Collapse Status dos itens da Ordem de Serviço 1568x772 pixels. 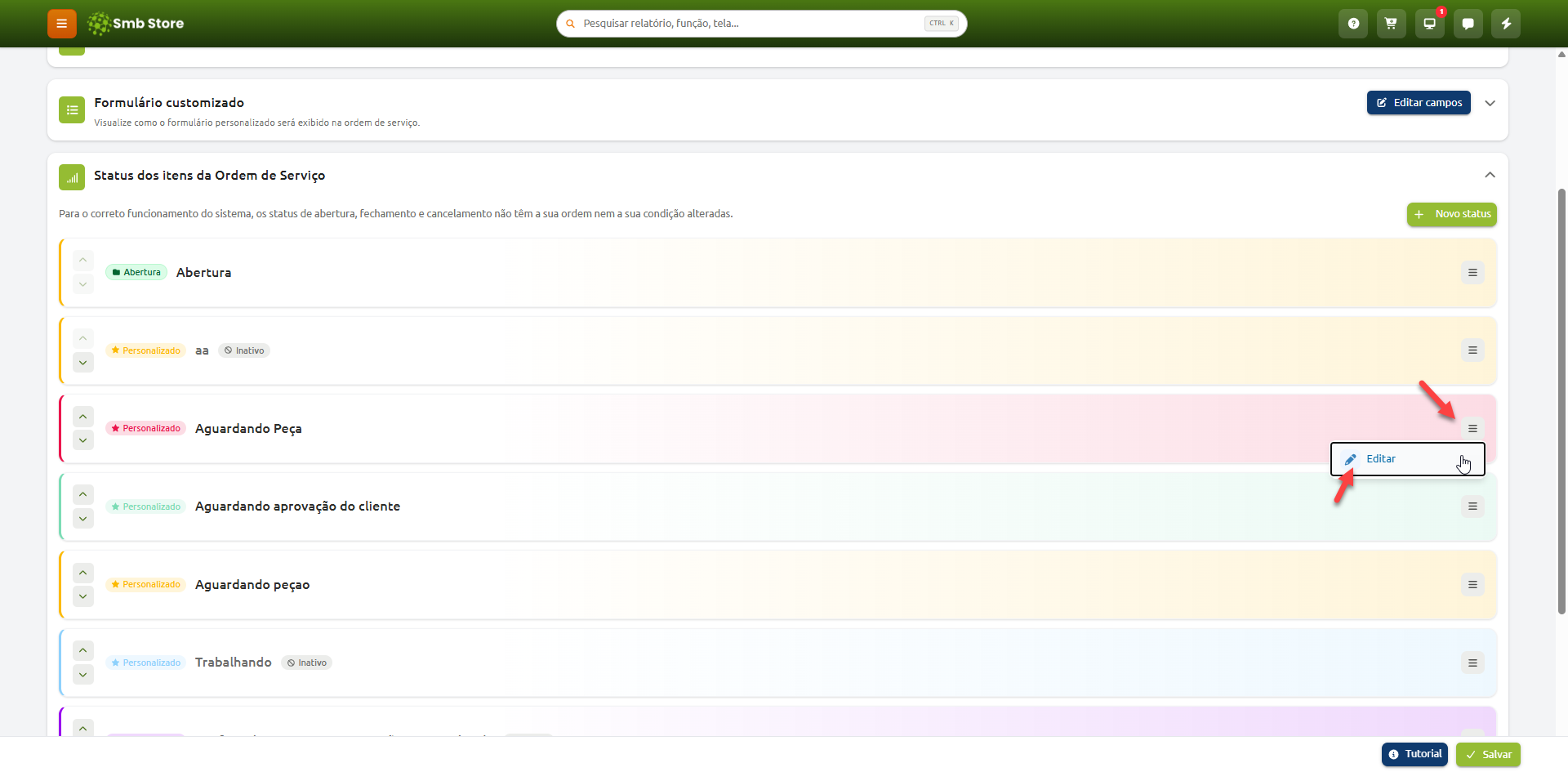1490,175
